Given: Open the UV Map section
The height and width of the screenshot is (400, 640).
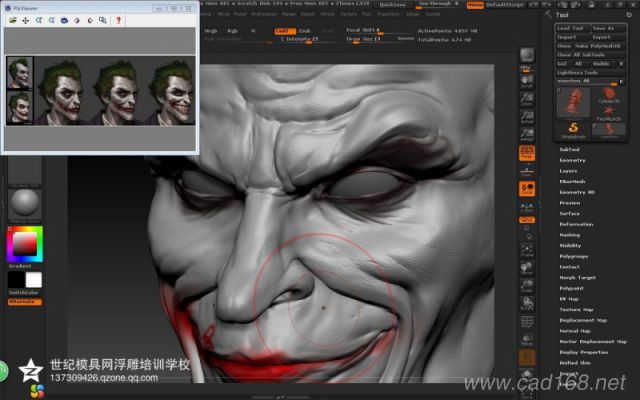Looking at the screenshot, I should (x=569, y=299).
